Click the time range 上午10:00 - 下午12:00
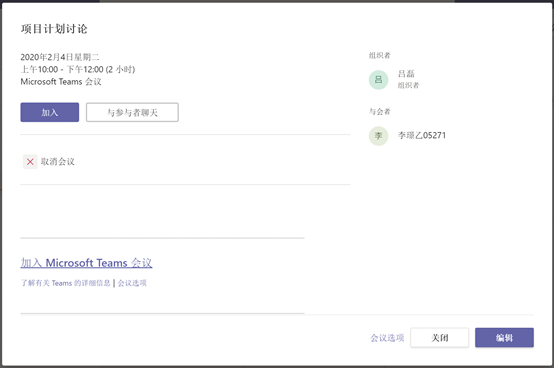 [x=62, y=69]
